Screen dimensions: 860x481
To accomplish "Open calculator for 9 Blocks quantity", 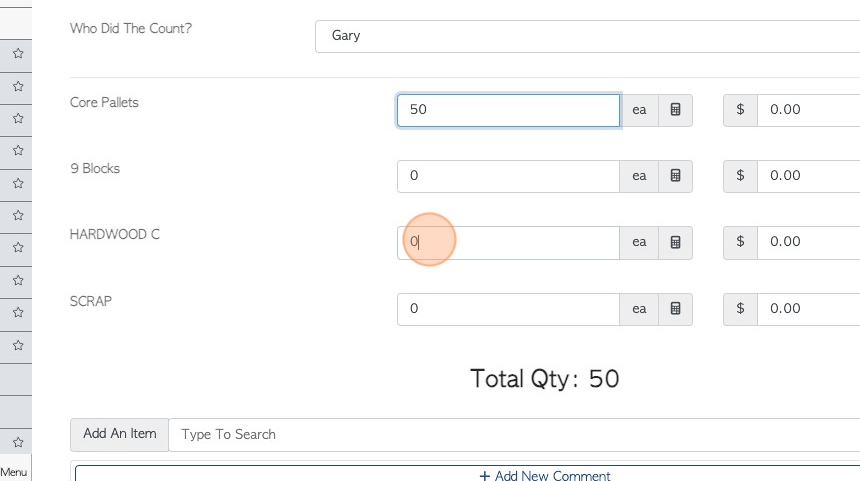I will pos(675,176).
